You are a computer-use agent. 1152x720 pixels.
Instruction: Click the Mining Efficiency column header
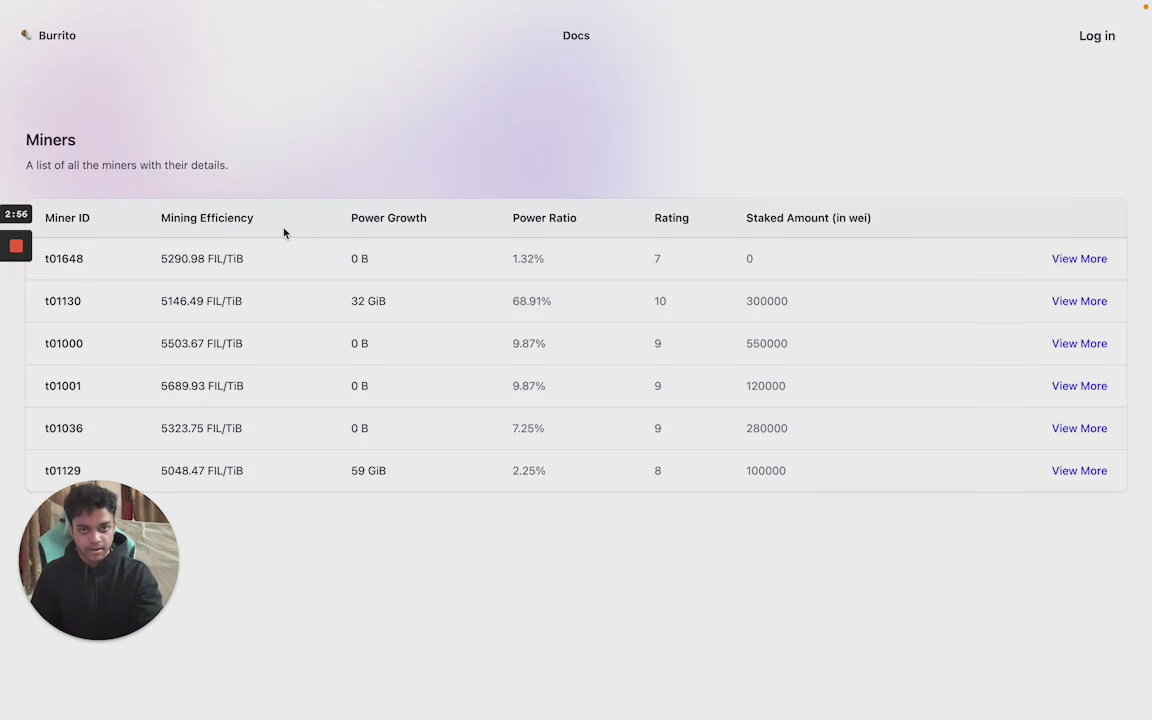tap(207, 218)
